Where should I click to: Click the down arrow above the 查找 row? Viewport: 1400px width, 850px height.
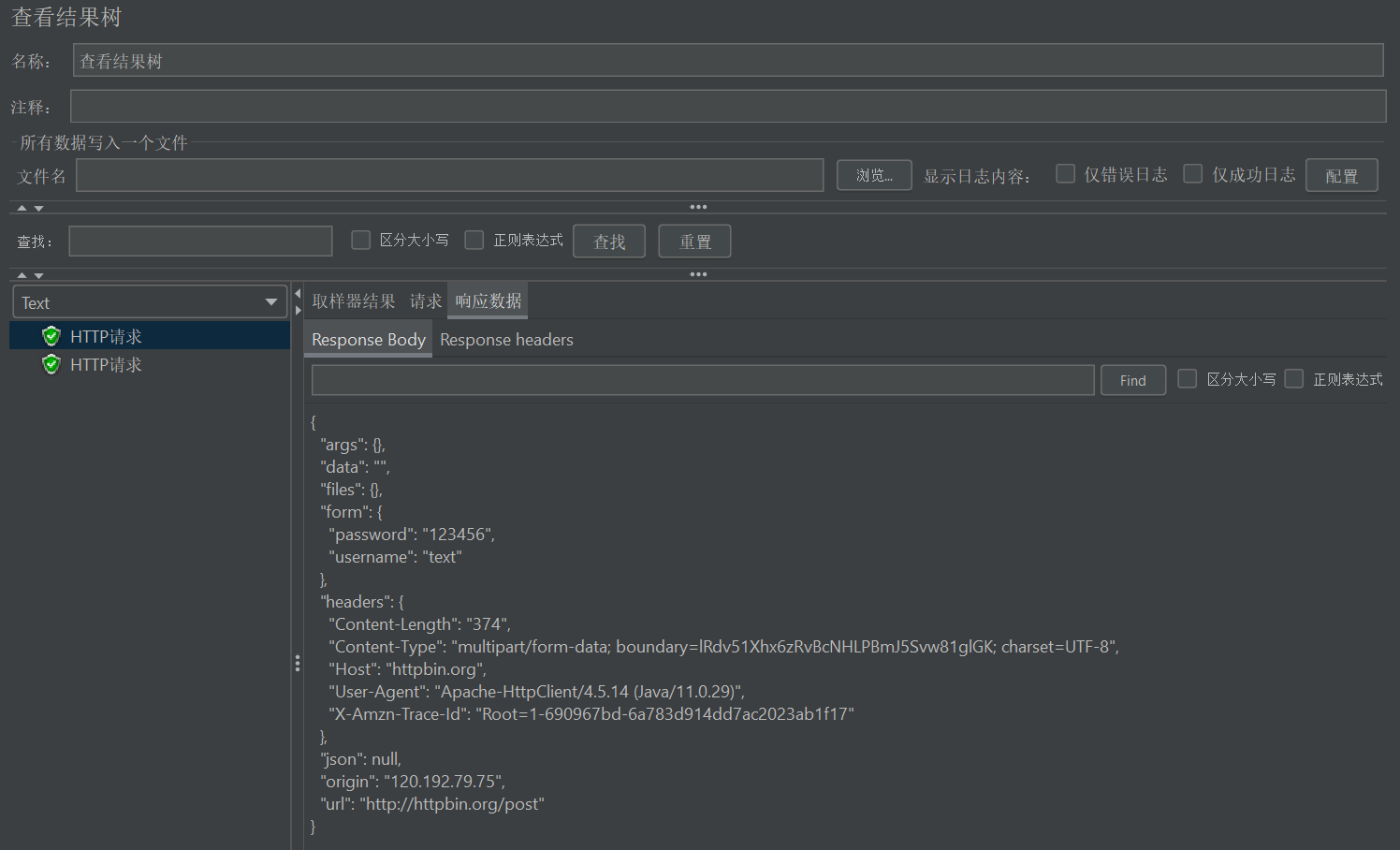38,208
